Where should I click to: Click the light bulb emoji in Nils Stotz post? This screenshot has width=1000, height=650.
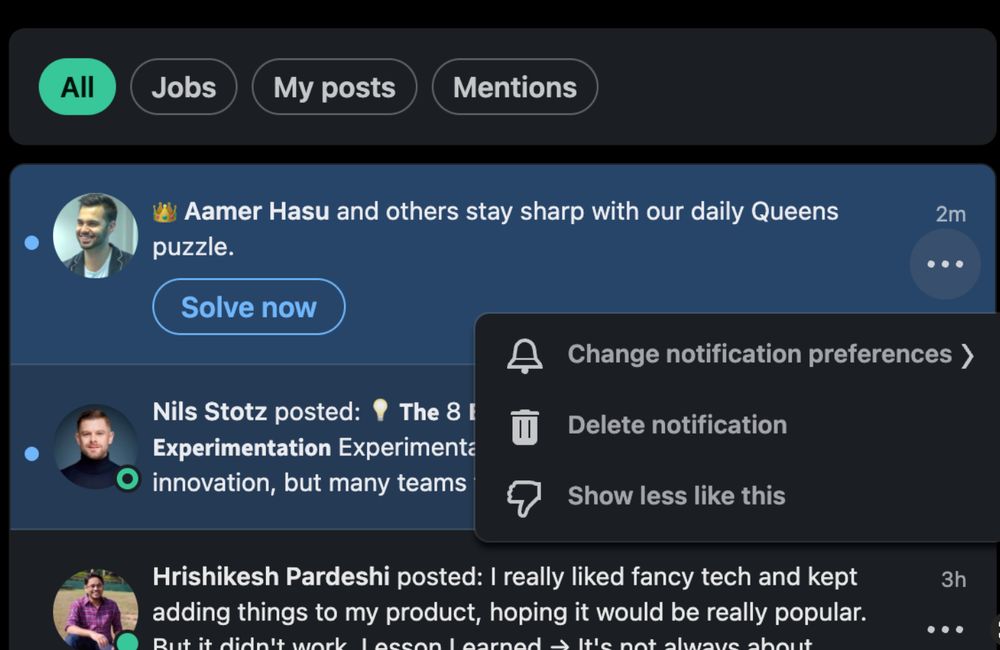tap(380, 411)
